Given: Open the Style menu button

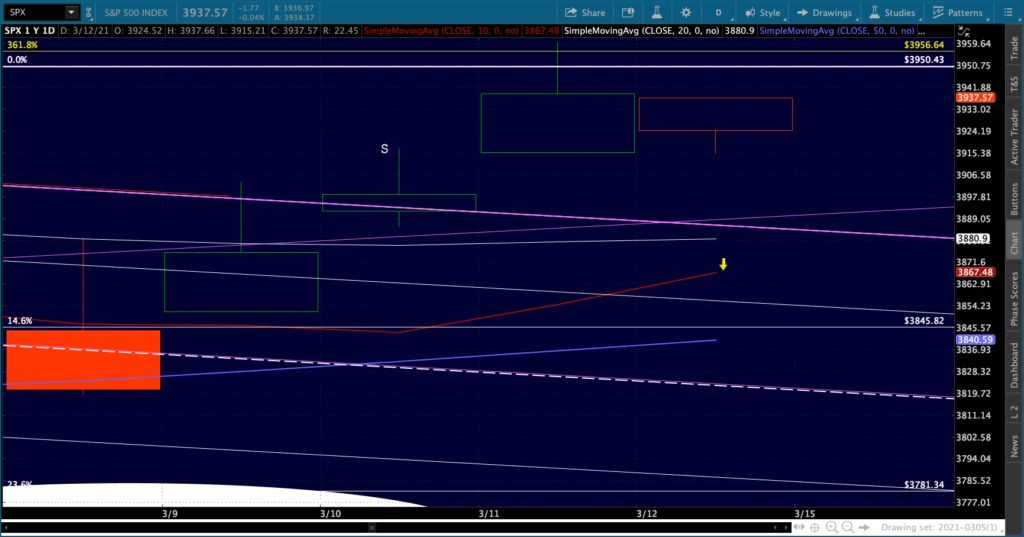Looking at the screenshot, I should click(763, 12).
